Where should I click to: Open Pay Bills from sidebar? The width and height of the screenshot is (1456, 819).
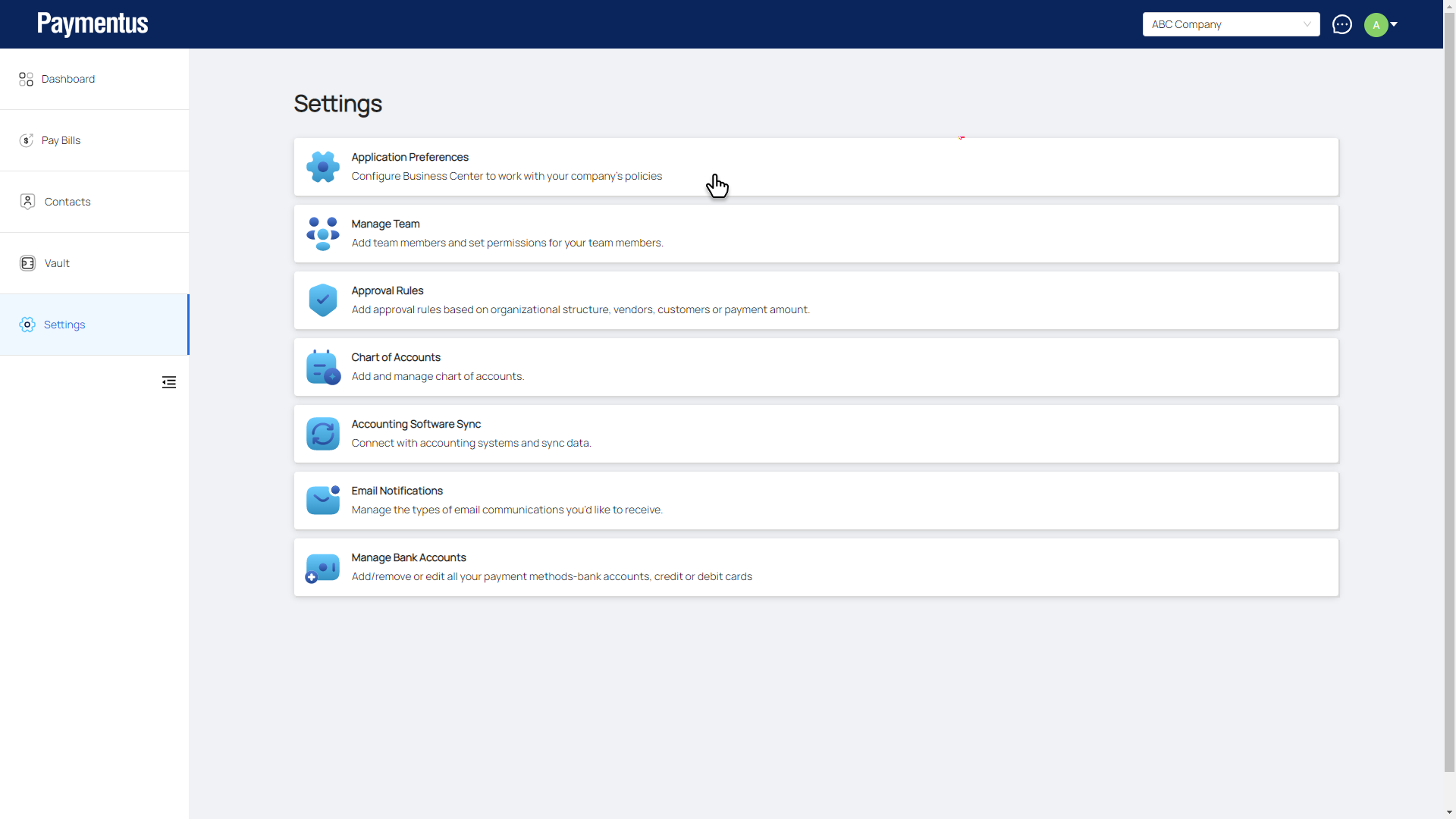click(x=61, y=140)
